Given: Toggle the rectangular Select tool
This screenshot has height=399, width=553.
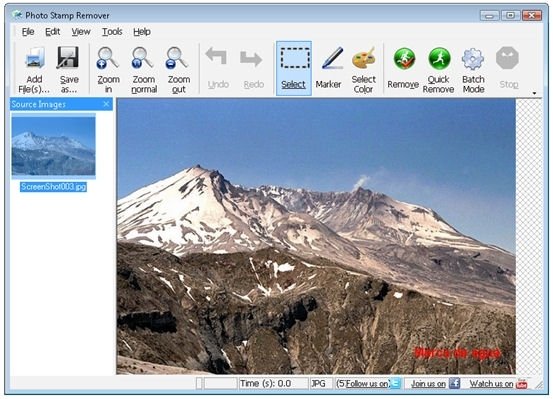Looking at the screenshot, I should [x=294, y=68].
